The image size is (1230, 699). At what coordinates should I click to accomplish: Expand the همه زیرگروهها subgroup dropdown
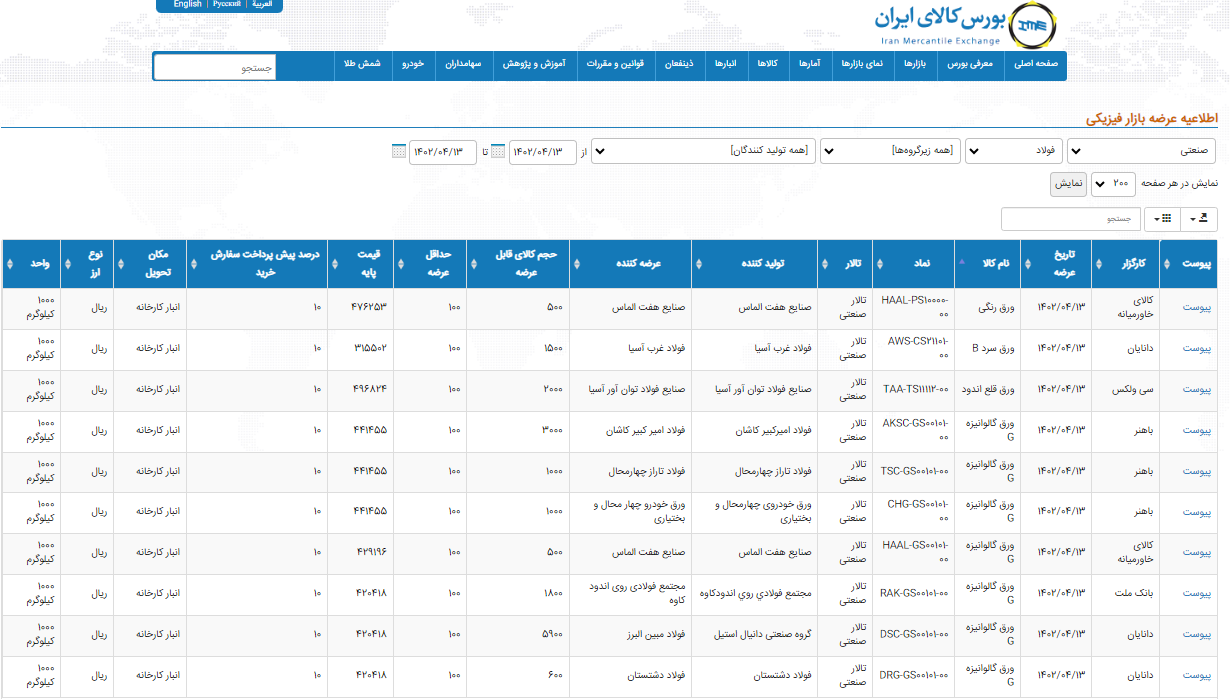pyautogui.click(x=890, y=152)
